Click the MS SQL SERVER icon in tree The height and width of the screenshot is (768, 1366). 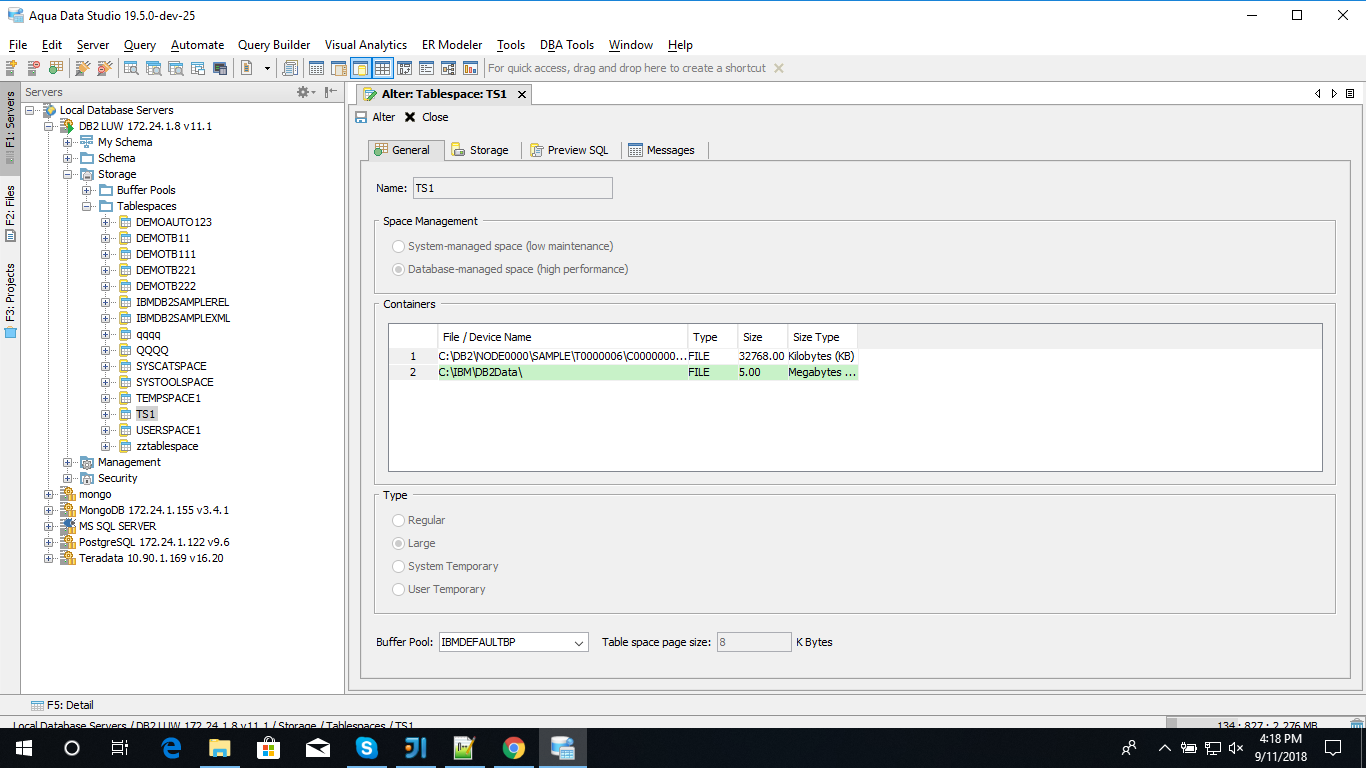click(69, 526)
